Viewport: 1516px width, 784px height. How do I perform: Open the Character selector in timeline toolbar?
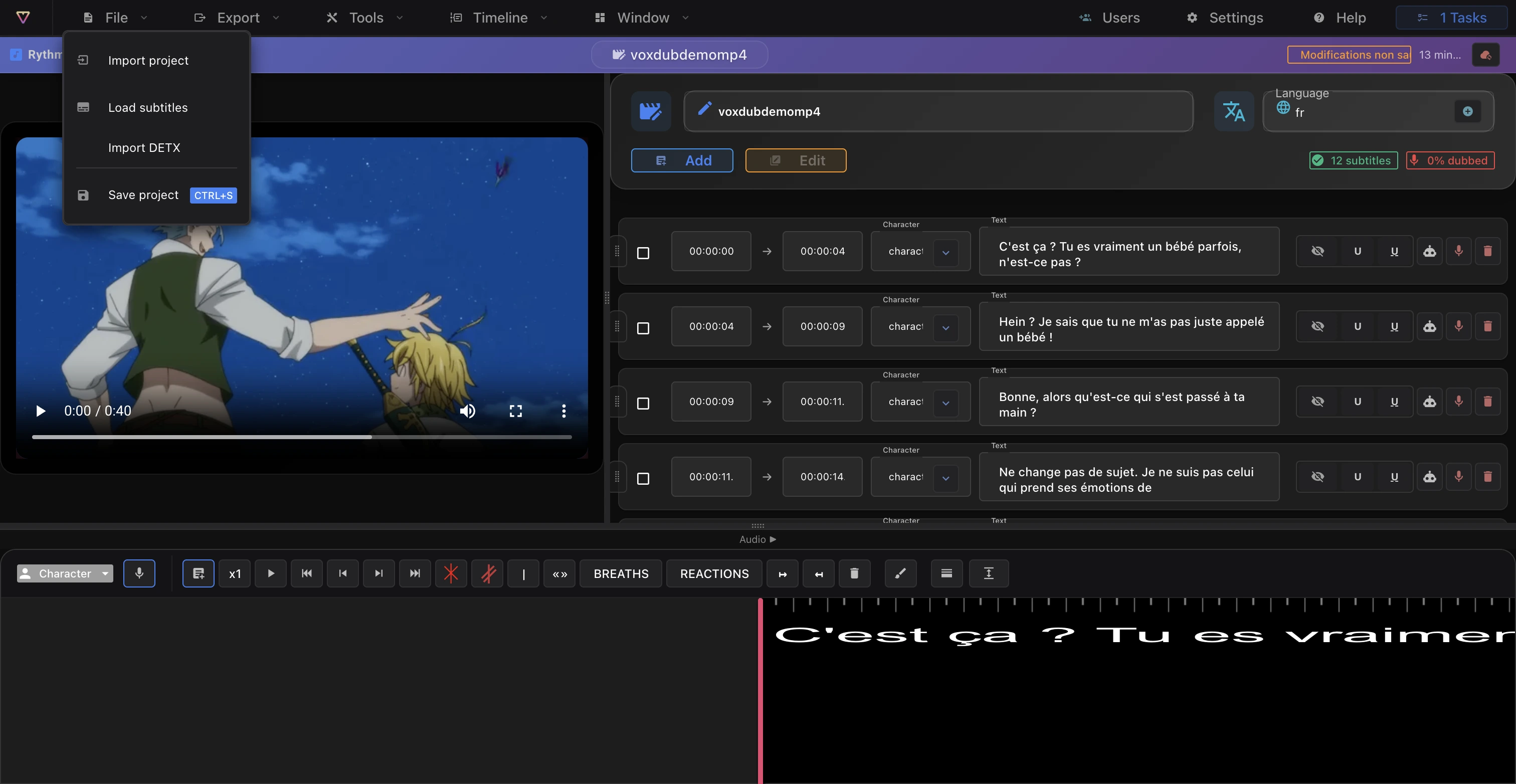[65, 573]
